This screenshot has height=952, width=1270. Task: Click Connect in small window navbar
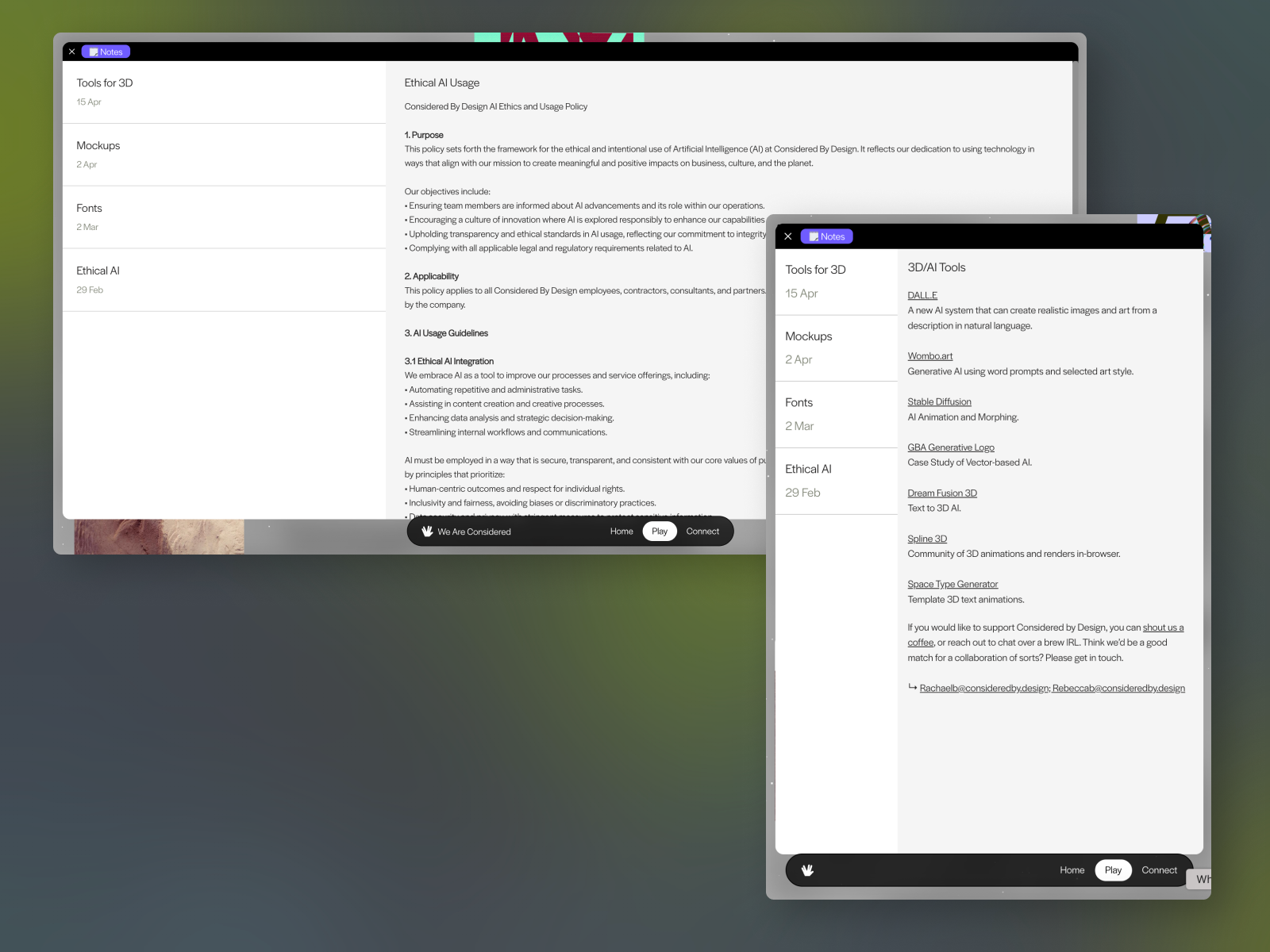pyautogui.click(x=1159, y=870)
